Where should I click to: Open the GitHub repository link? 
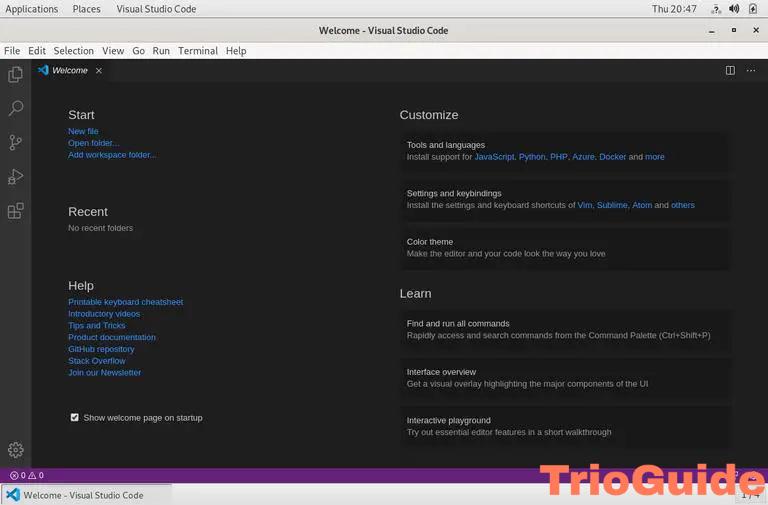101,349
